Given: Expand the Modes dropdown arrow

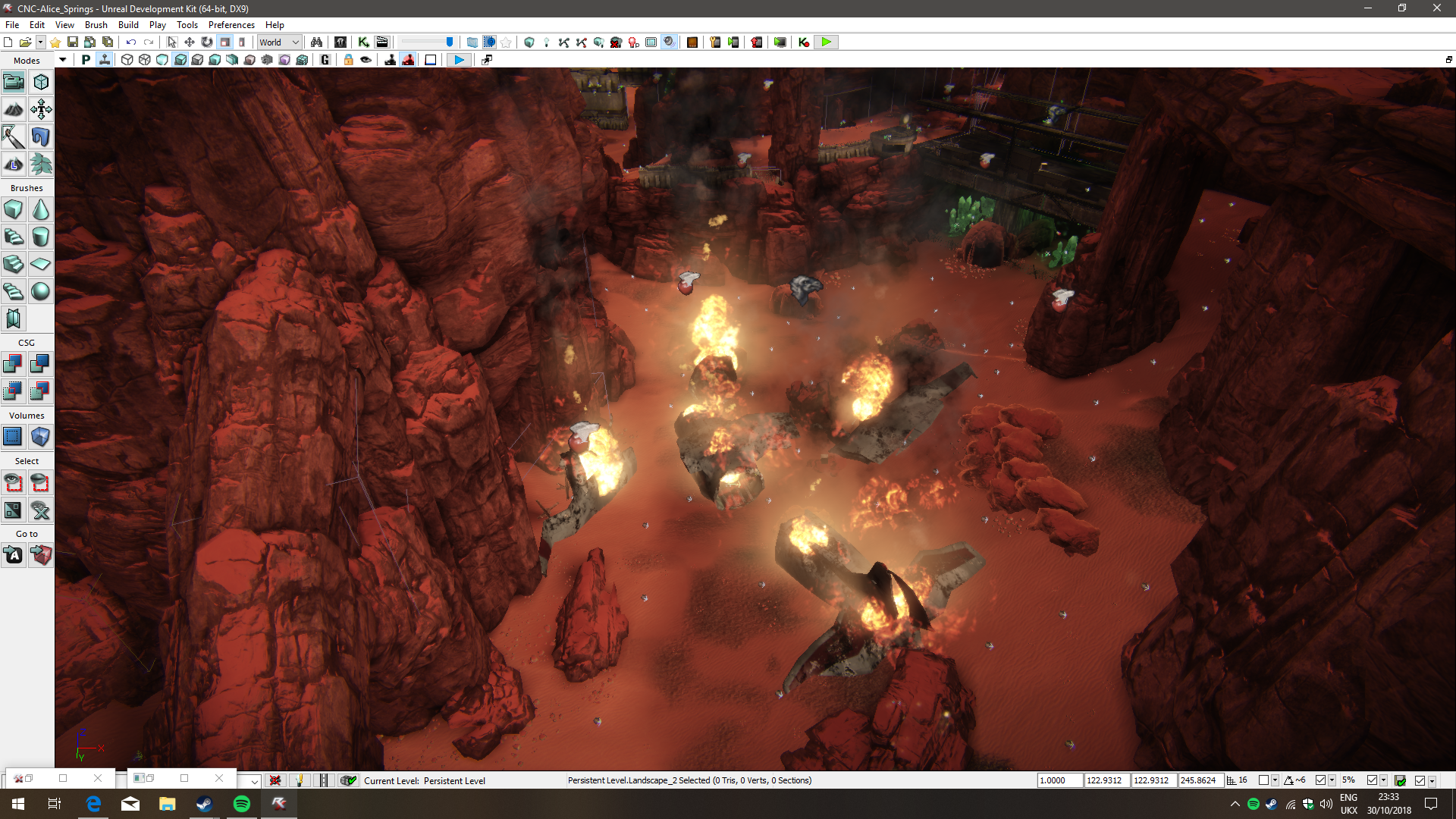Looking at the screenshot, I should pyautogui.click(x=63, y=60).
